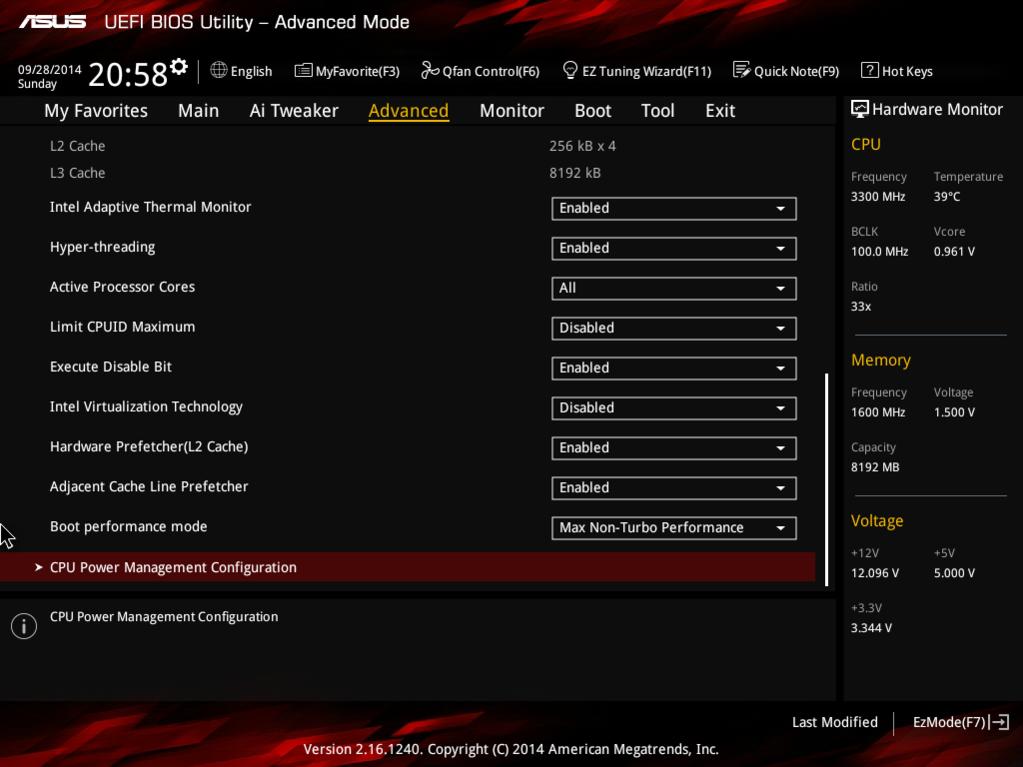
Task: Open the Hyper-threading dropdown
Action: pos(674,248)
